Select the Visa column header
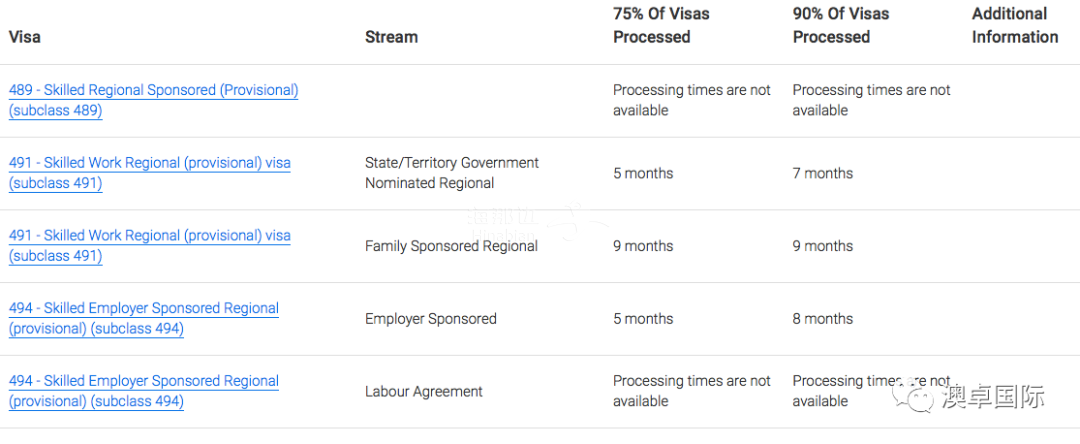 click(25, 37)
